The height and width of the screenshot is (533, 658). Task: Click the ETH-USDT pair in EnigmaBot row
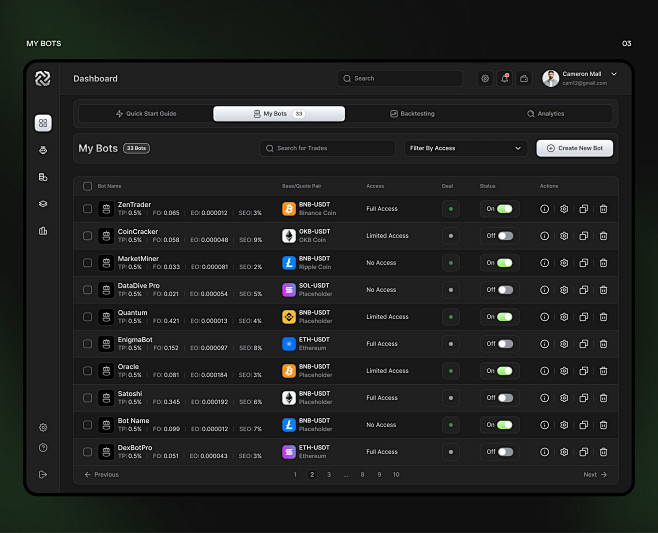tap(314, 340)
